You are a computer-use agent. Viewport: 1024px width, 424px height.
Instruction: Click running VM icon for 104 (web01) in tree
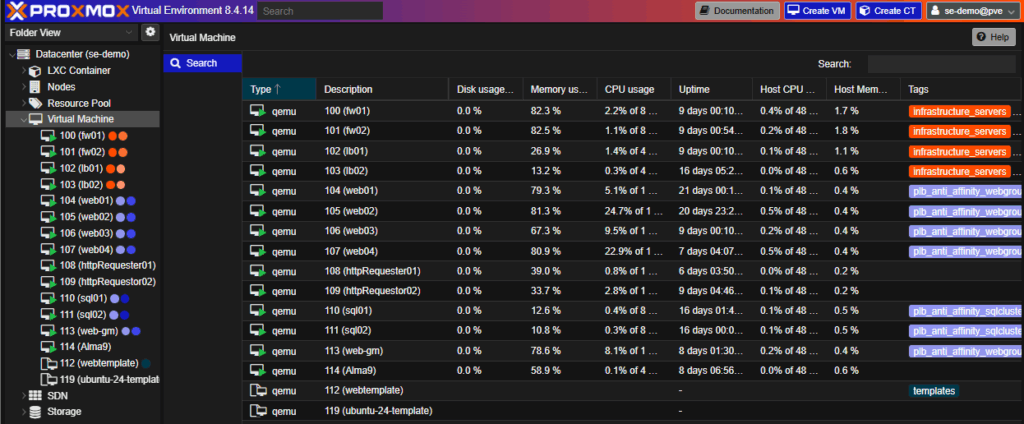48,201
